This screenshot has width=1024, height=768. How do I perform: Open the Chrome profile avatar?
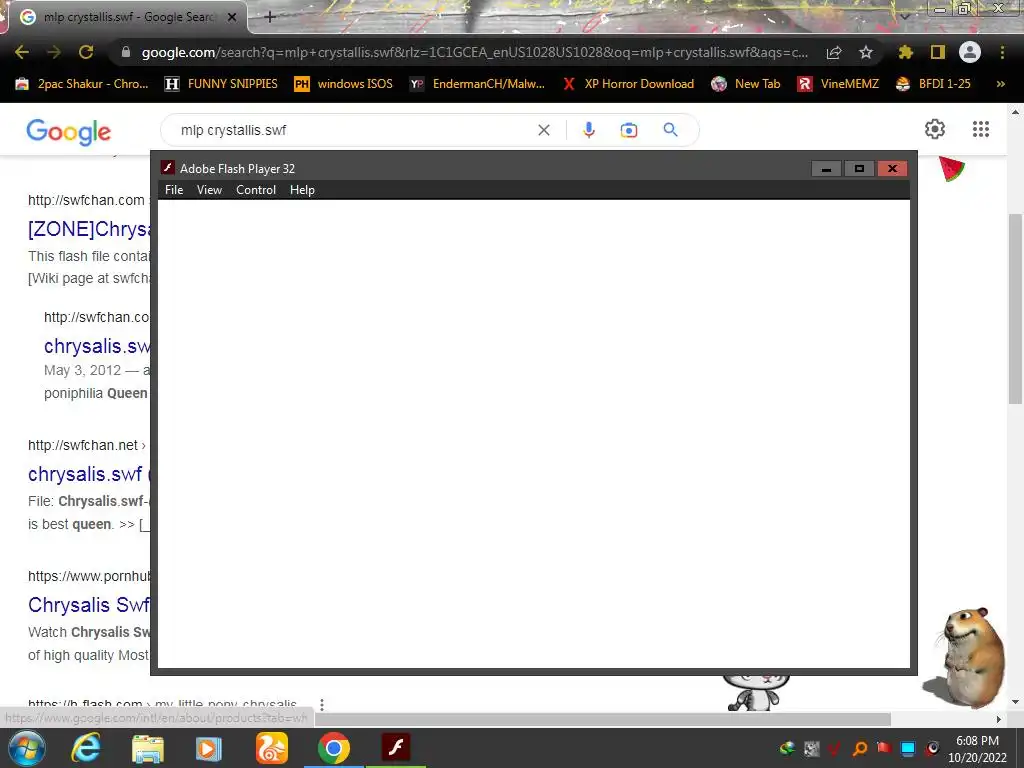(970, 52)
